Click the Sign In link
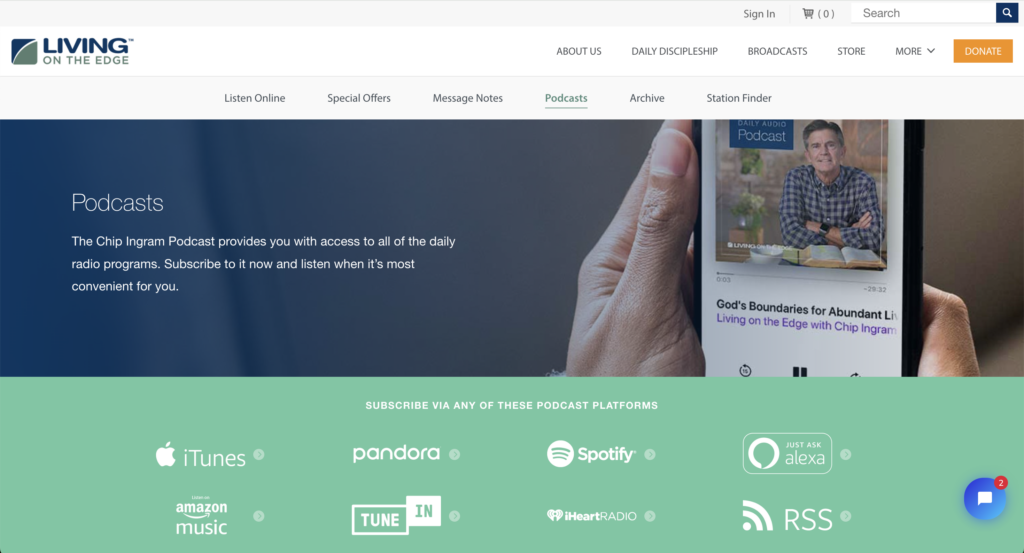 [x=759, y=14]
